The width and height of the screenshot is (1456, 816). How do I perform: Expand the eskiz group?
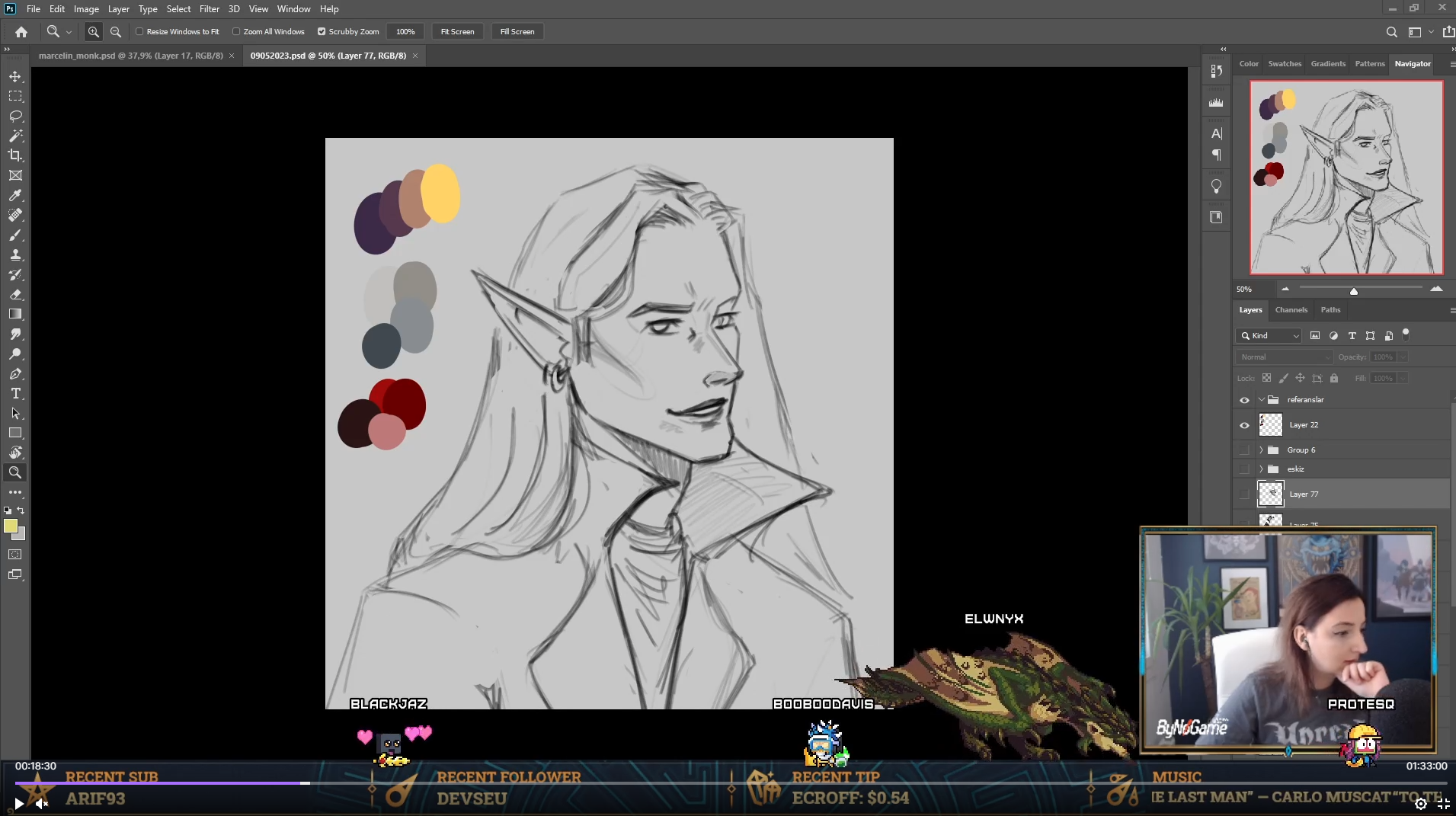point(1261,469)
